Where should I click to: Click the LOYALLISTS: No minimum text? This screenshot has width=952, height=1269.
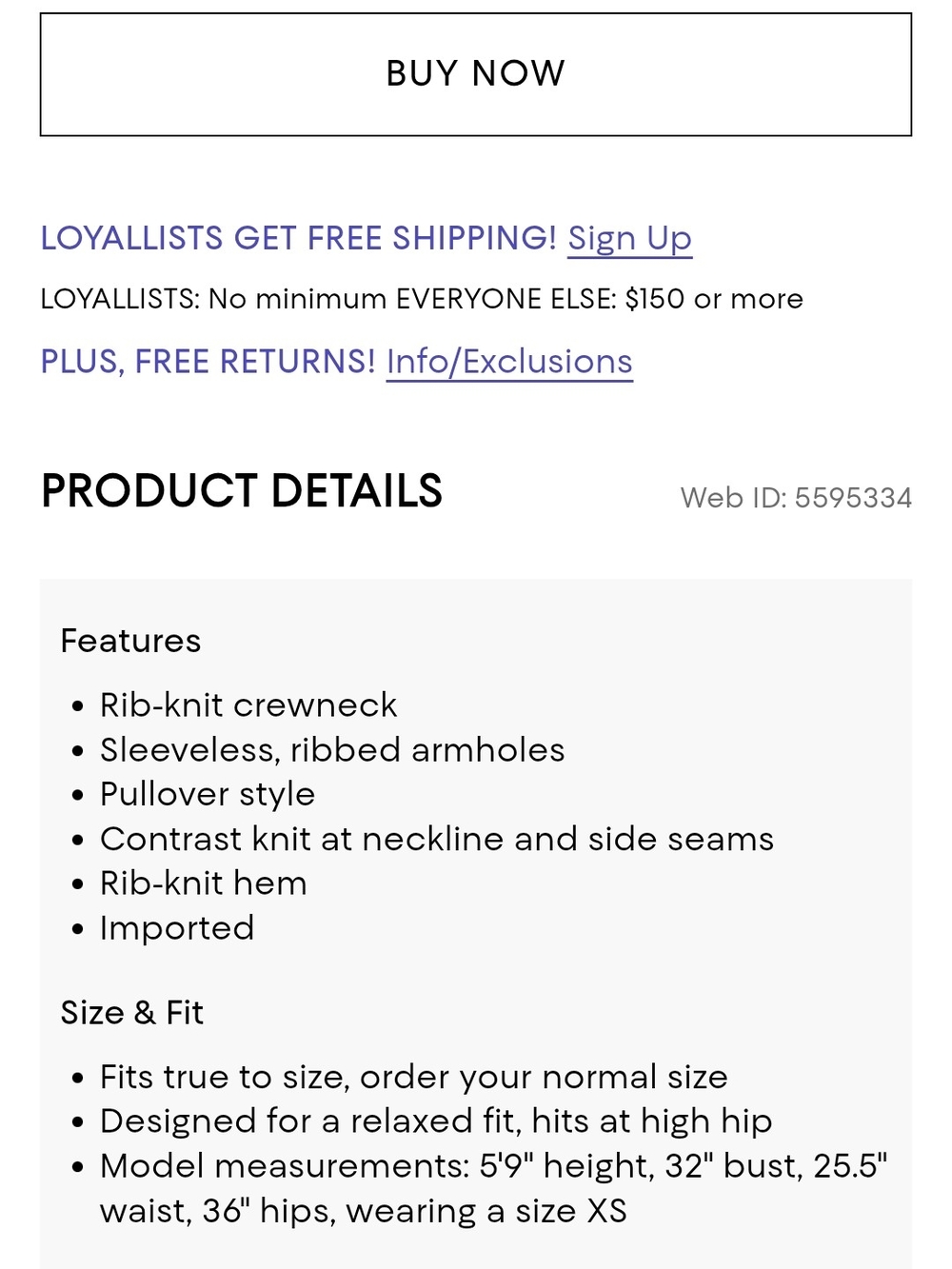(213, 299)
